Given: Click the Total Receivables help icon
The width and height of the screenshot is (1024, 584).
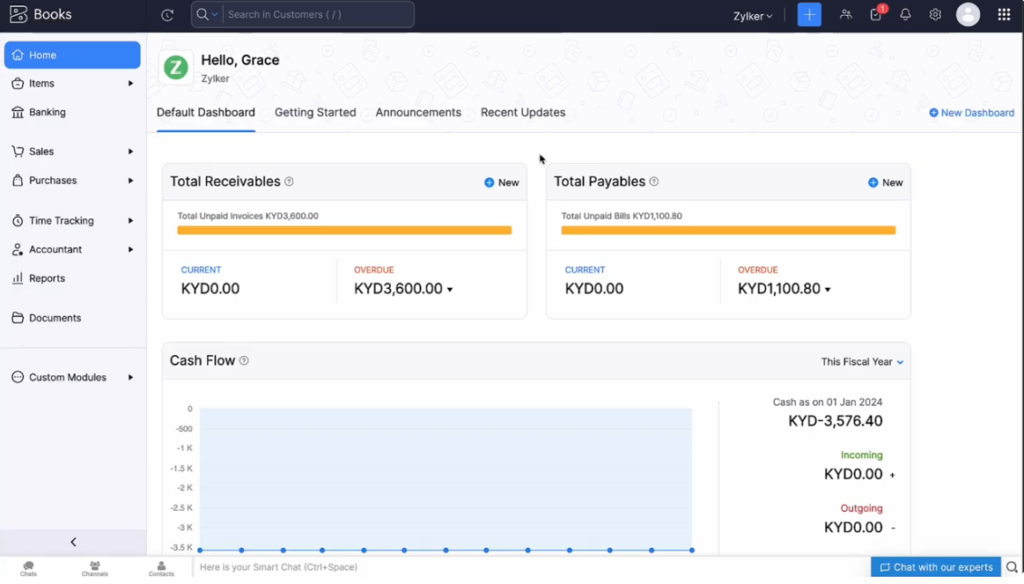Looking at the screenshot, I should 289,182.
